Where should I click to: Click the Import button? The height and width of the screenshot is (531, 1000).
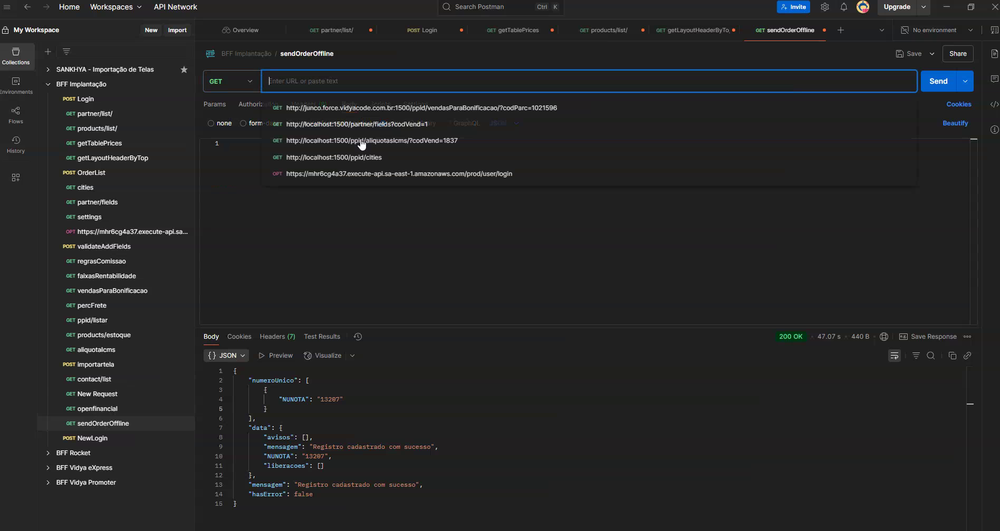[177, 30]
